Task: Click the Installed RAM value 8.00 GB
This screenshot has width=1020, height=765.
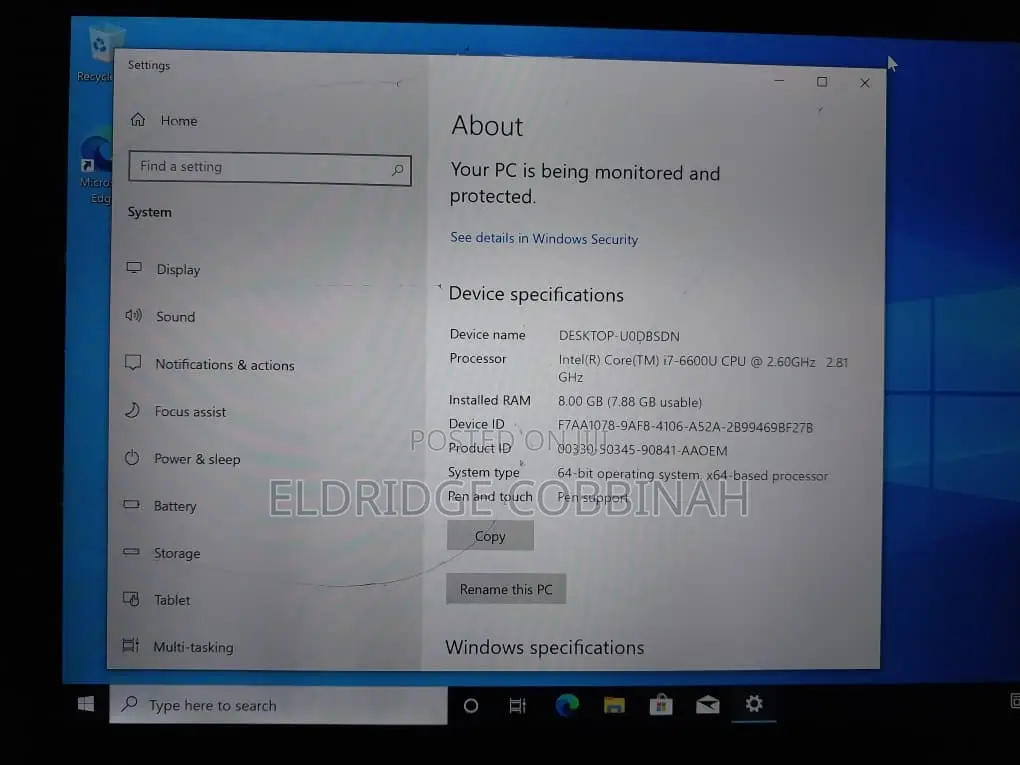Action: (x=630, y=402)
